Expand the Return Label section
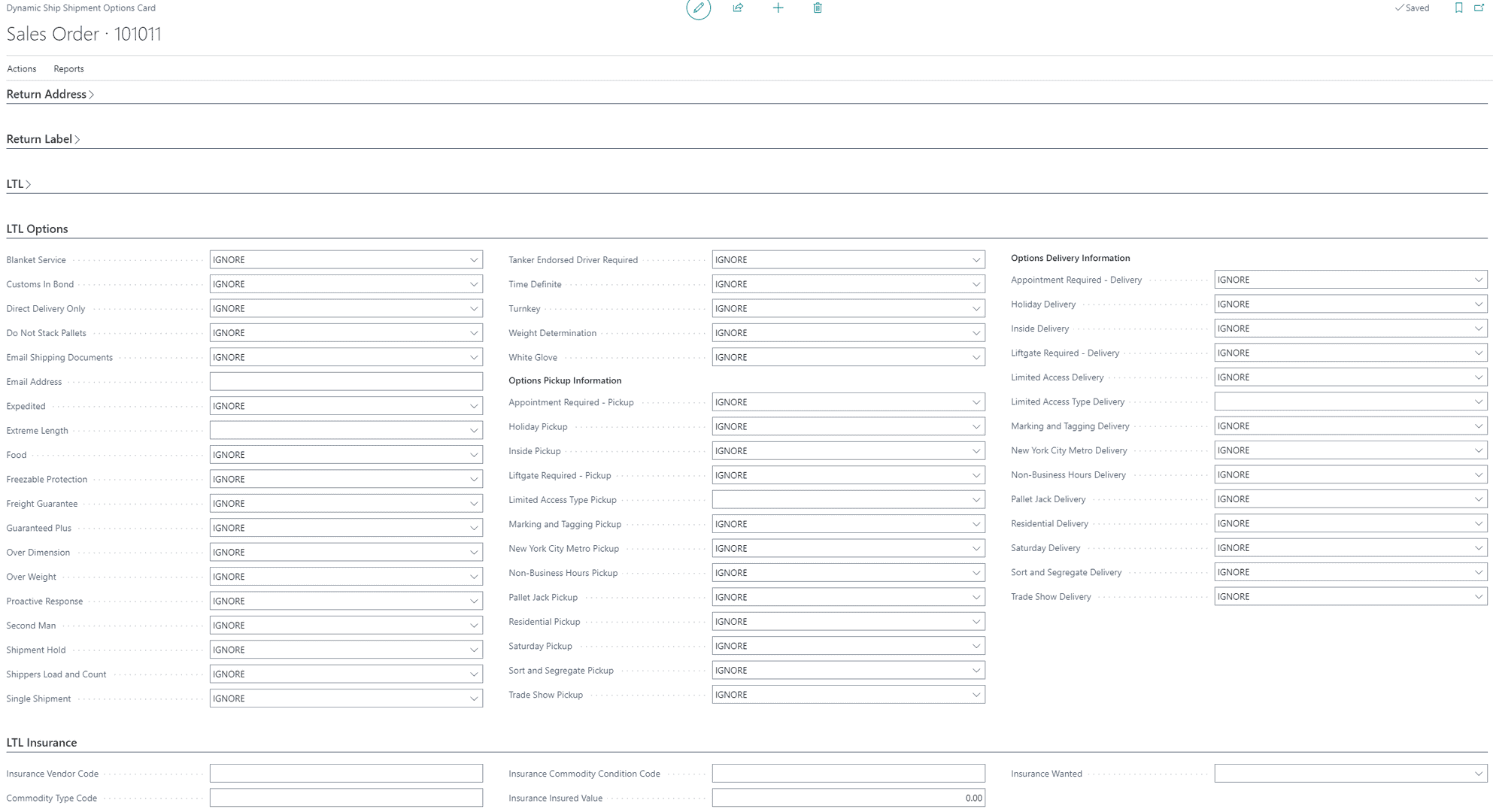 click(x=40, y=138)
